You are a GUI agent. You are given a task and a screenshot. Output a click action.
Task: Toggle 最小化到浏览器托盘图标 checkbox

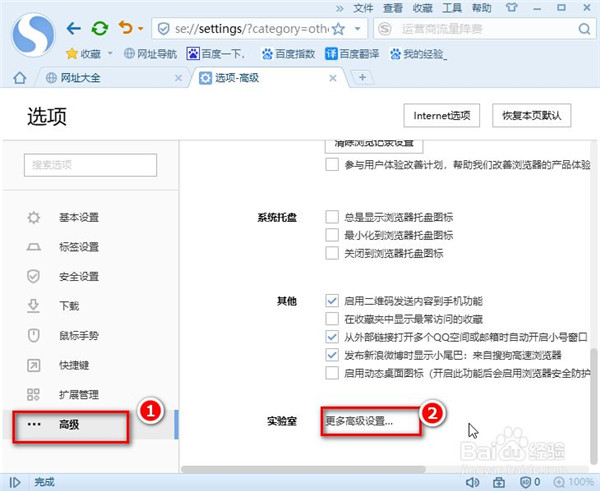[x=332, y=235]
